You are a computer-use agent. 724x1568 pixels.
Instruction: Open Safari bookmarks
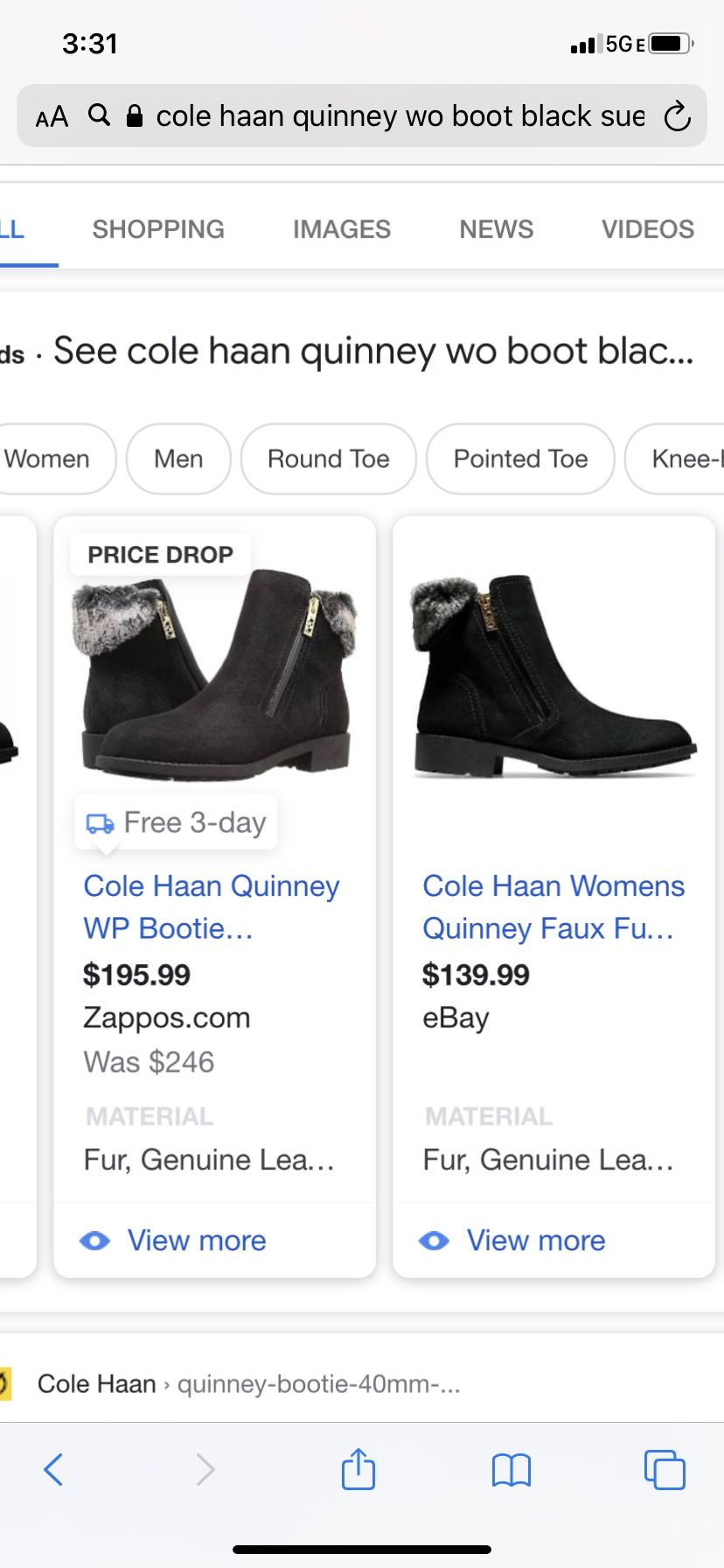(x=512, y=1470)
